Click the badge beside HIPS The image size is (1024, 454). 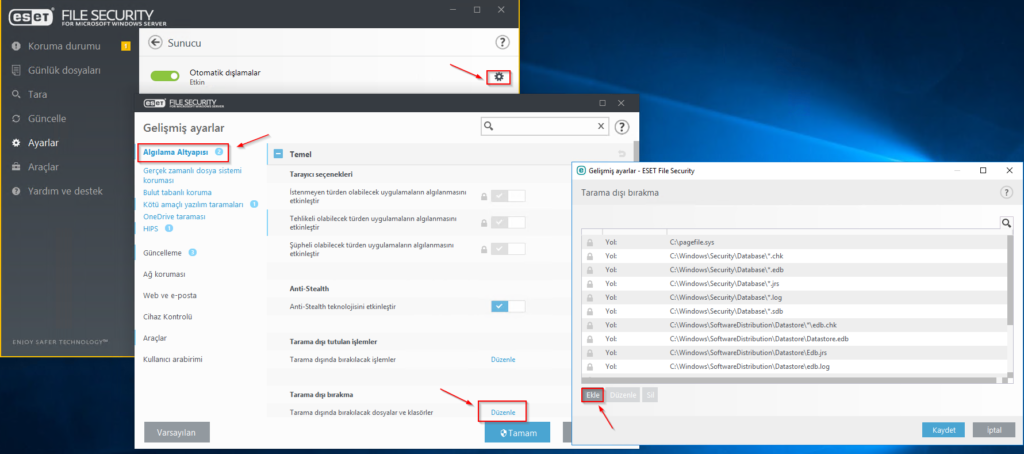click(x=168, y=228)
